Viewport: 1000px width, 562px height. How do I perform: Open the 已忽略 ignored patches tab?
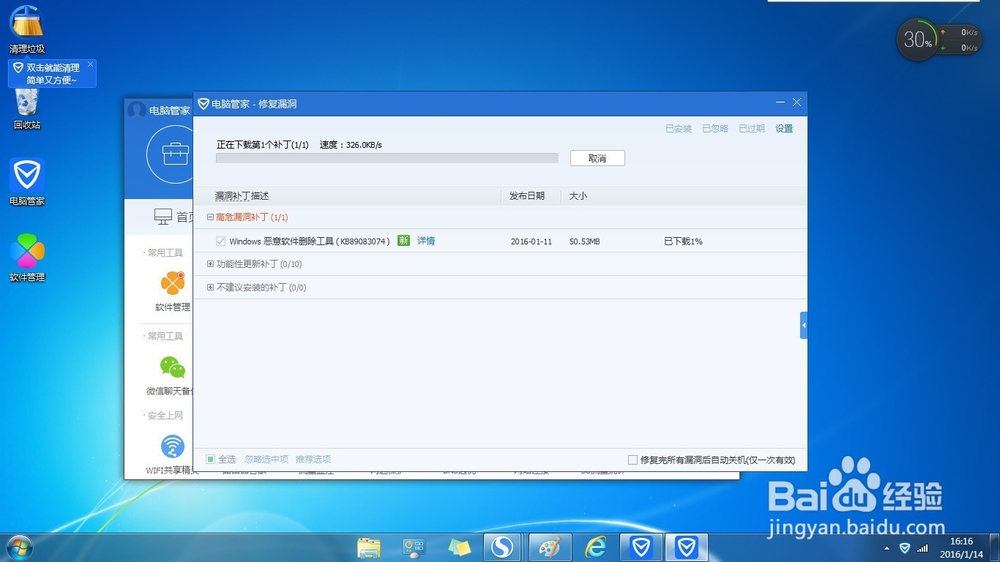pos(715,129)
